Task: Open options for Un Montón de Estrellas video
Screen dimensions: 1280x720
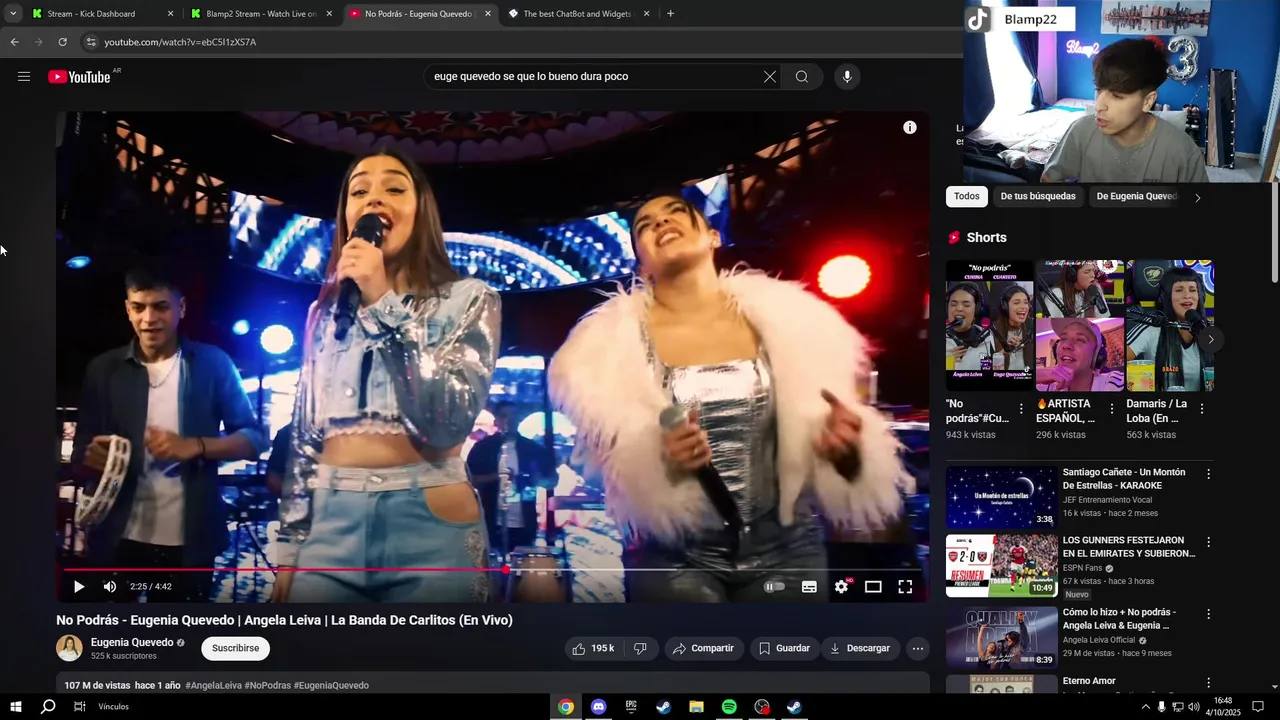Action: tap(1208, 475)
